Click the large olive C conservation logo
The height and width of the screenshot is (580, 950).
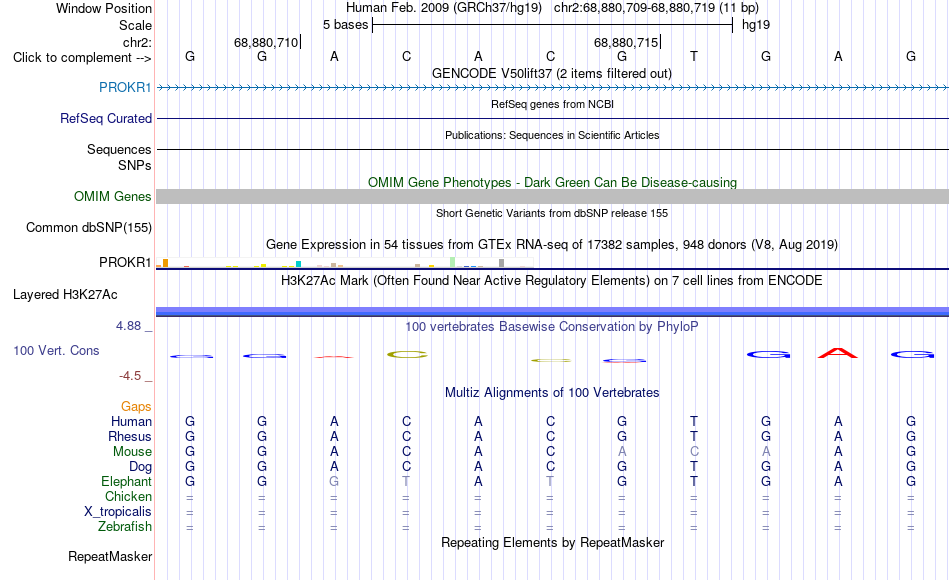coord(407,354)
